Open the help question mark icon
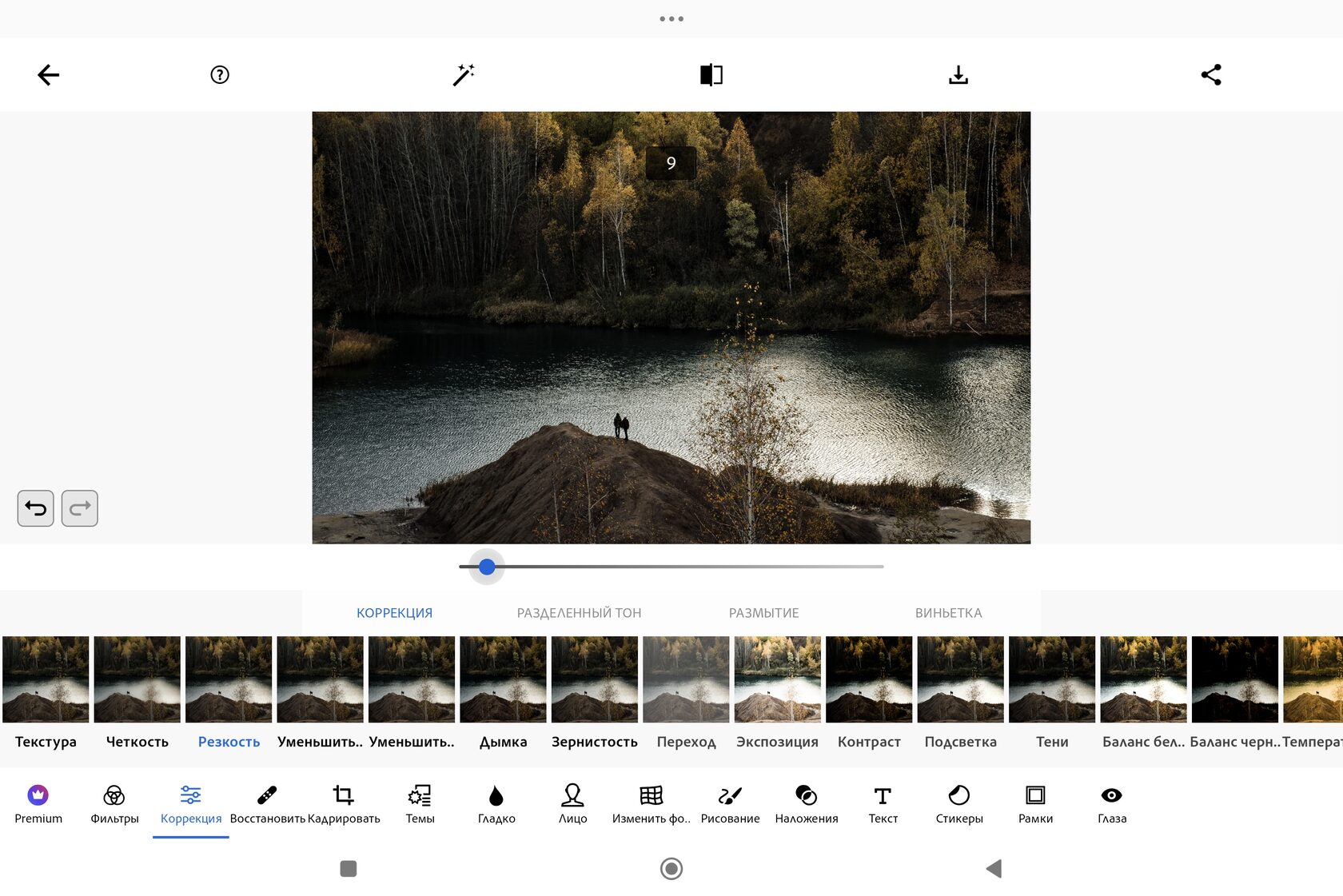 [220, 75]
